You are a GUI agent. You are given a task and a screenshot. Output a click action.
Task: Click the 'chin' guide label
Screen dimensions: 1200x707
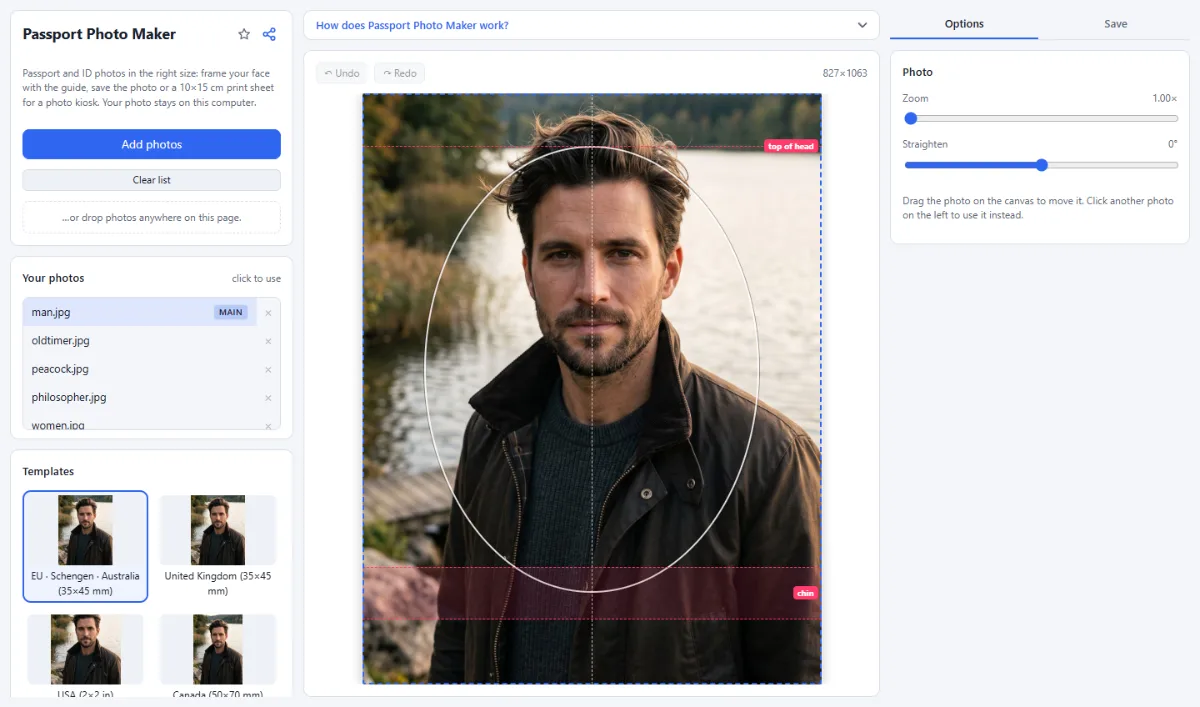pyautogui.click(x=805, y=593)
